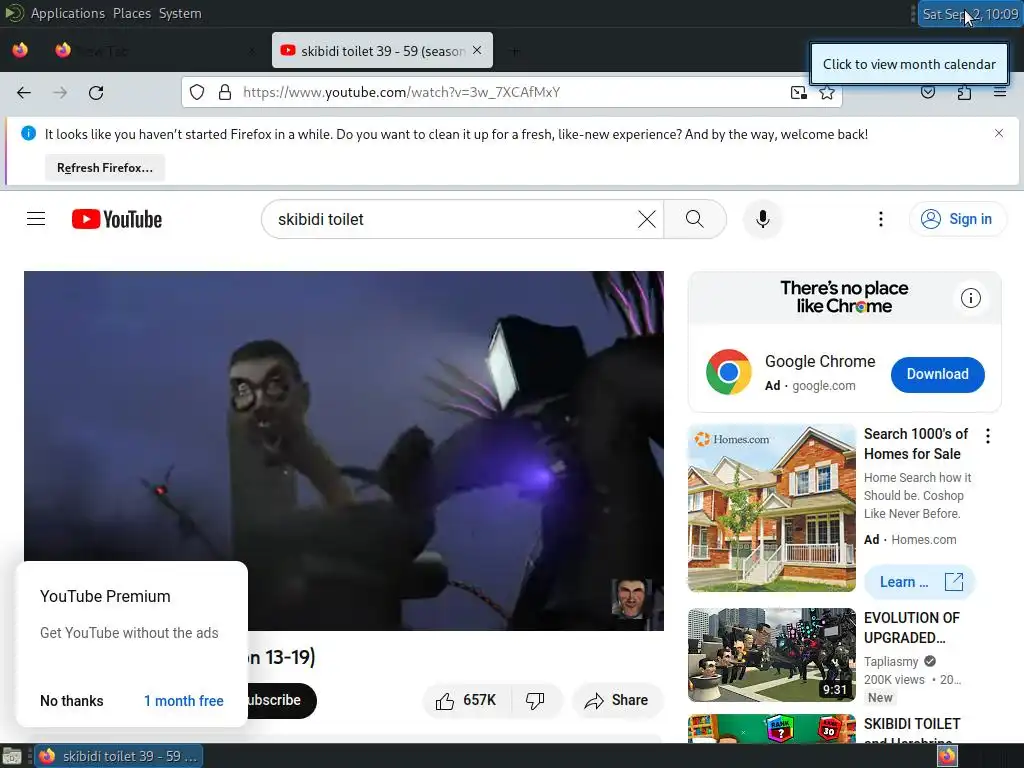Accept the 1 month free offer

point(184,701)
